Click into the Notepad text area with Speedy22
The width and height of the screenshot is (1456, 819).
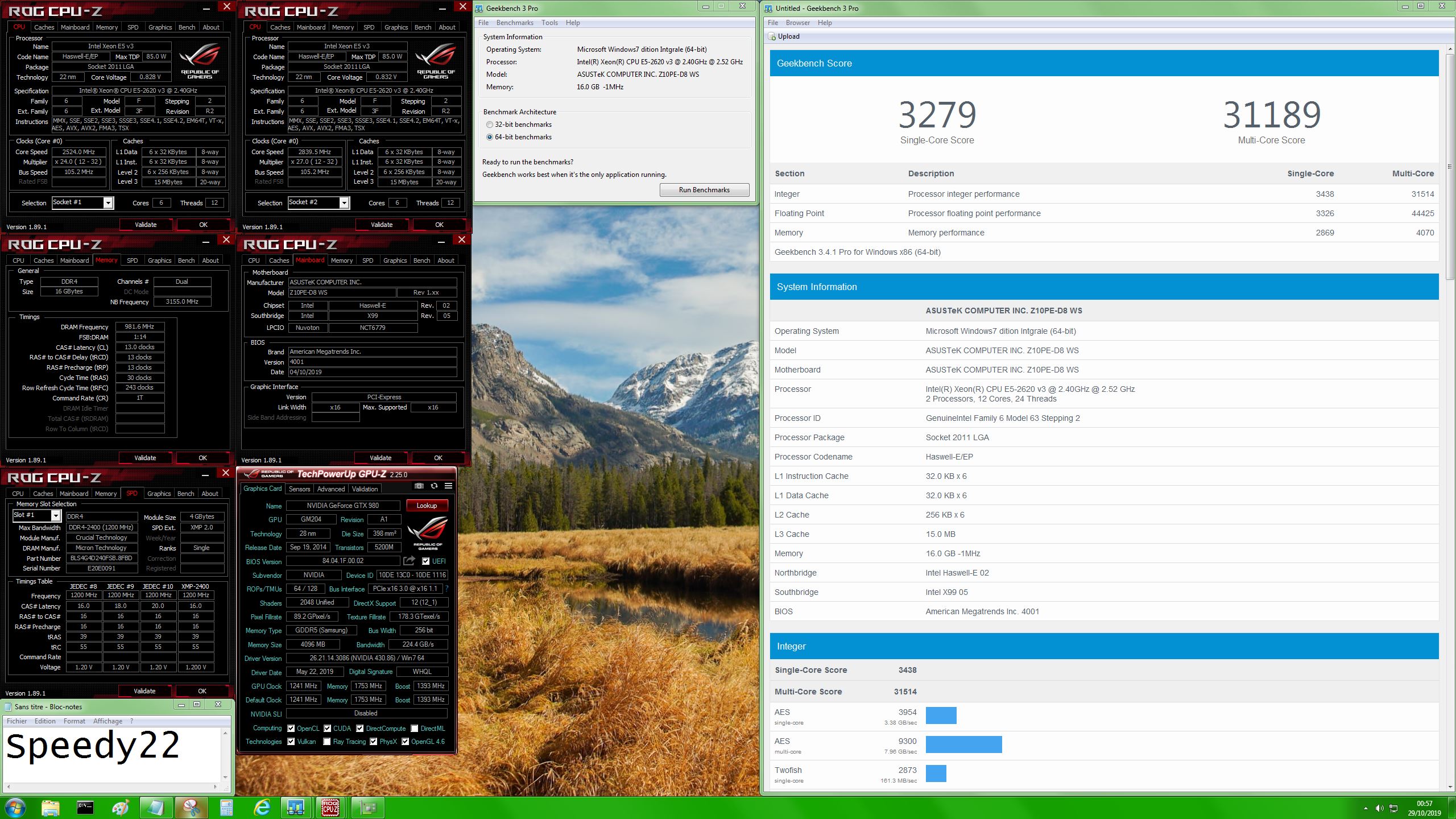click(x=112, y=755)
